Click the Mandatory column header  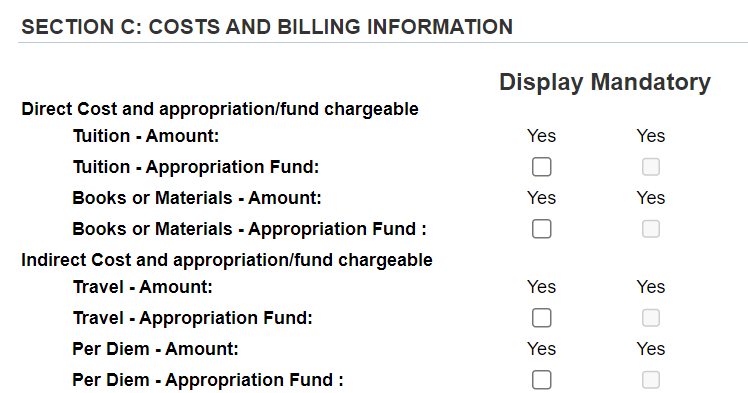pos(651,82)
